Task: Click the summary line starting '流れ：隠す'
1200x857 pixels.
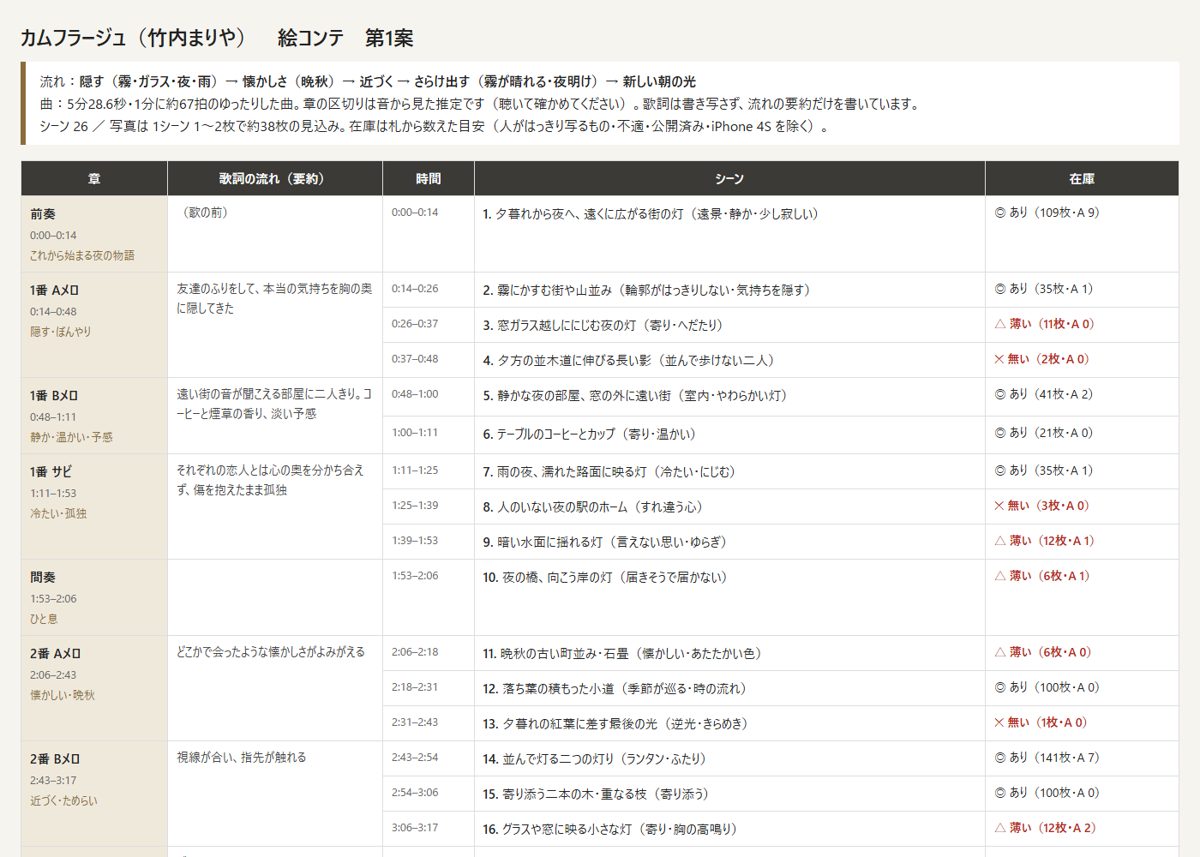Action: pyautogui.click(x=368, y=81)
